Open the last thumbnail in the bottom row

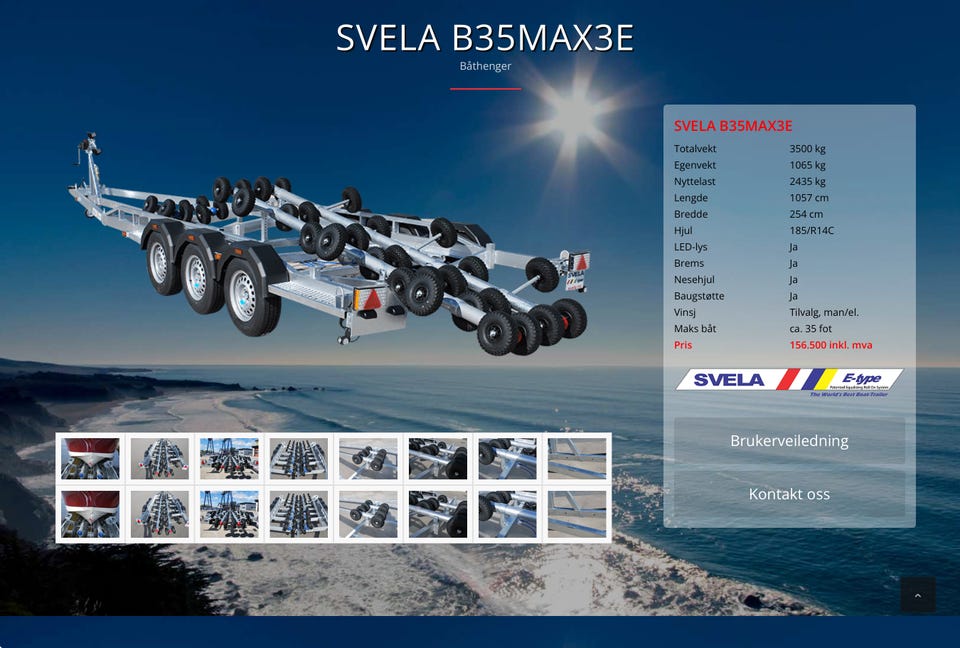tap(577, 514)
